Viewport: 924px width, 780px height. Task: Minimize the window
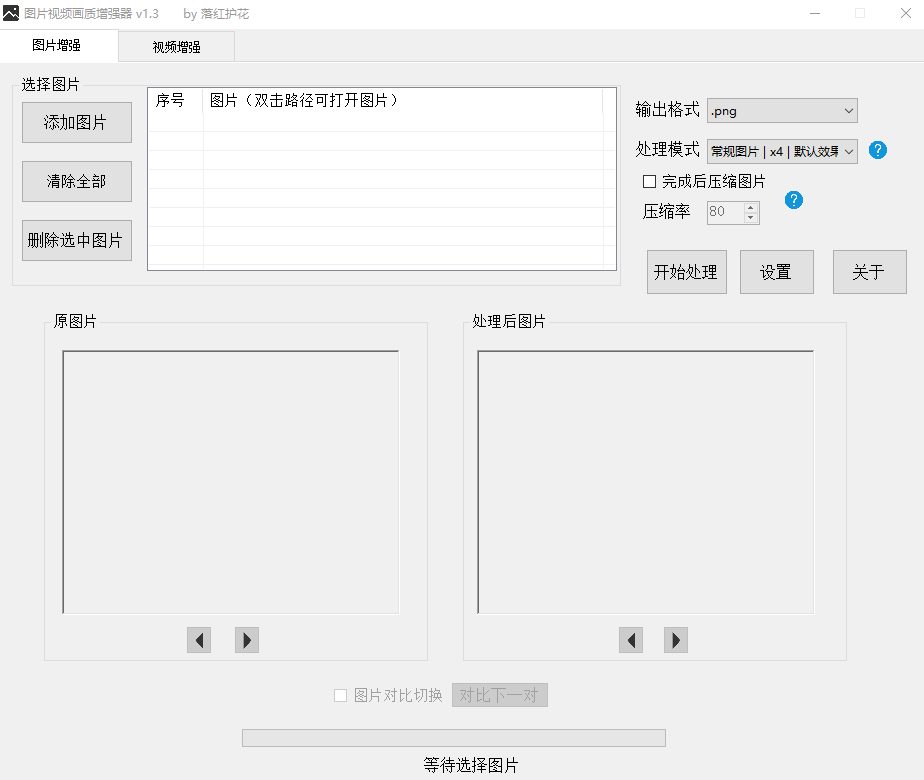[x=815, y=13]
